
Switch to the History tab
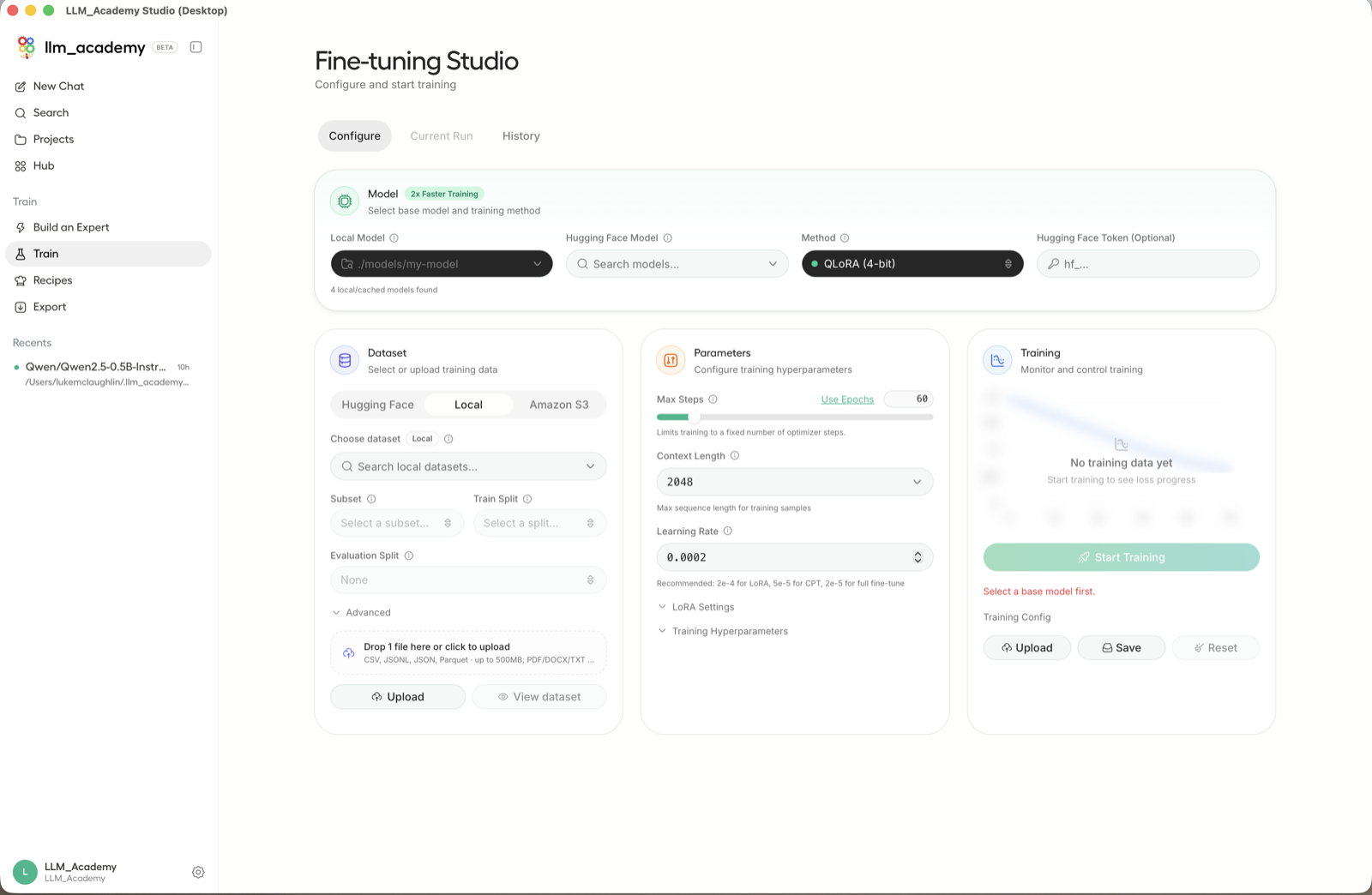pos(521,136)
